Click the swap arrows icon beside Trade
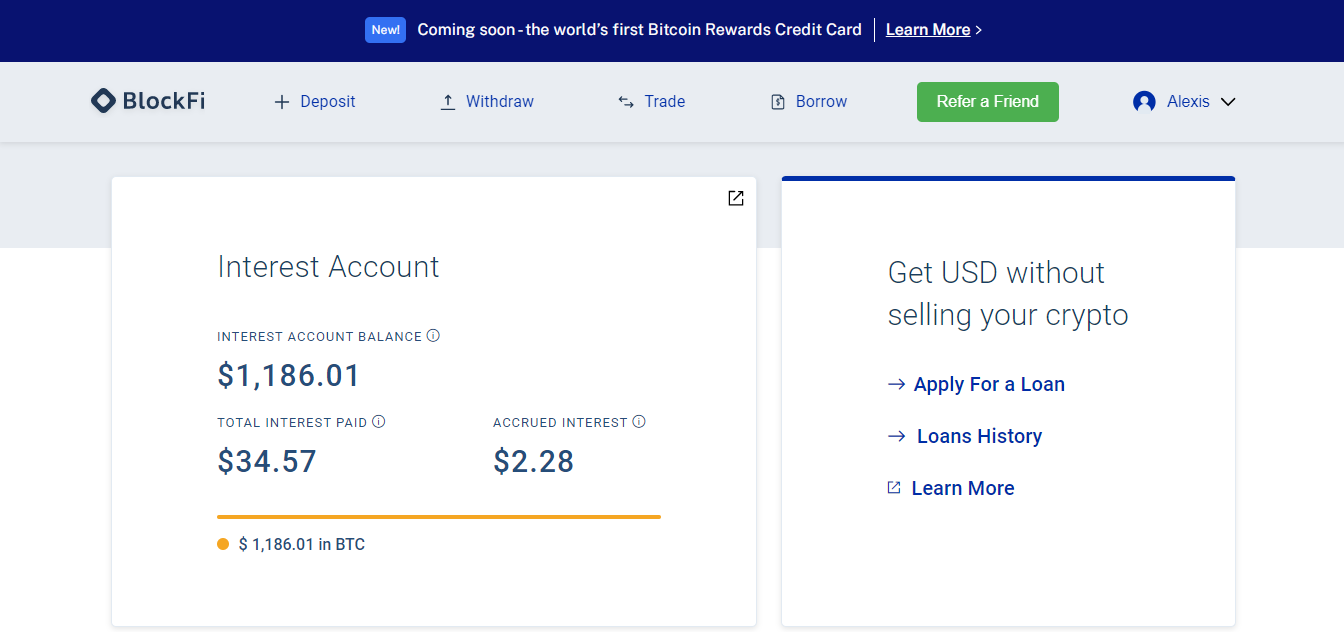 626,102
